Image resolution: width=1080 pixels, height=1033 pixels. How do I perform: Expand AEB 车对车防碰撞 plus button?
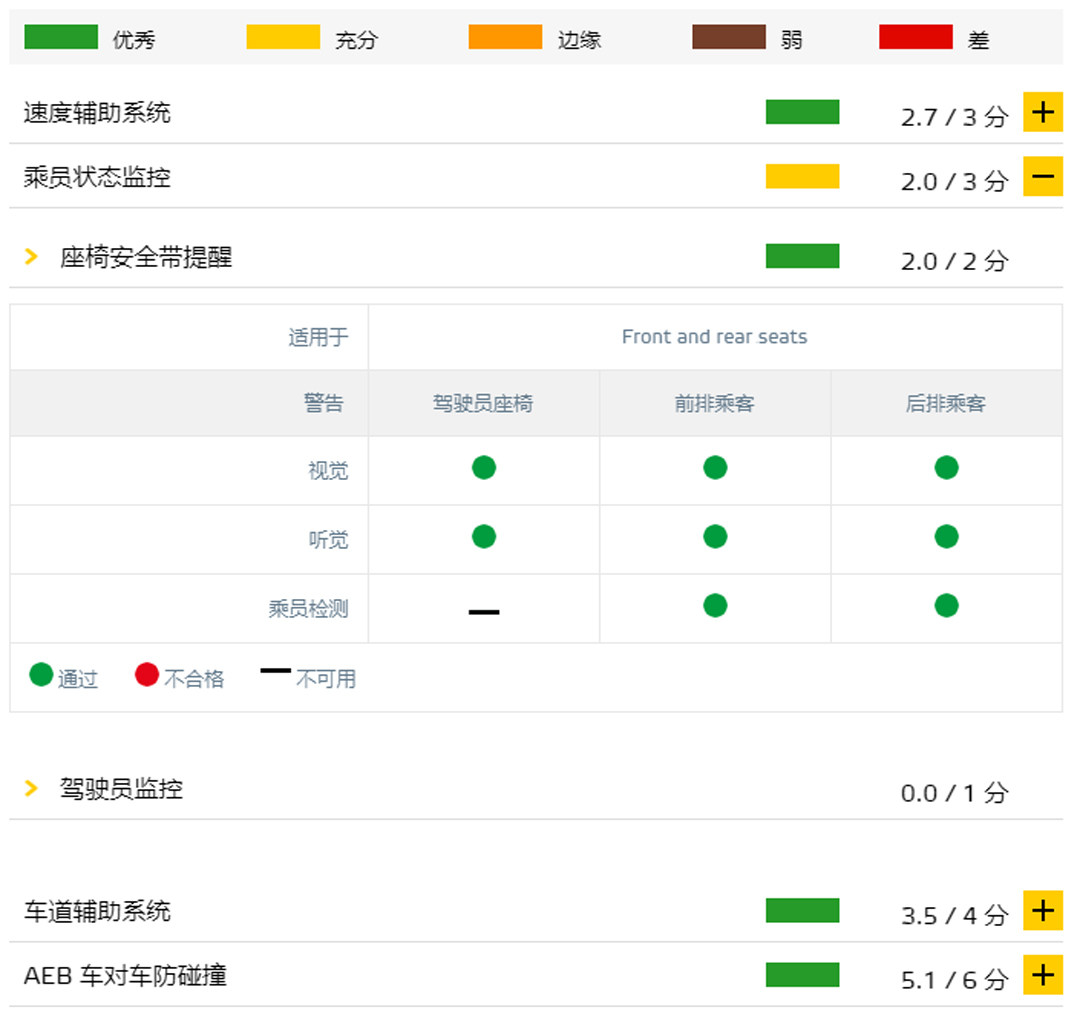1042,975
